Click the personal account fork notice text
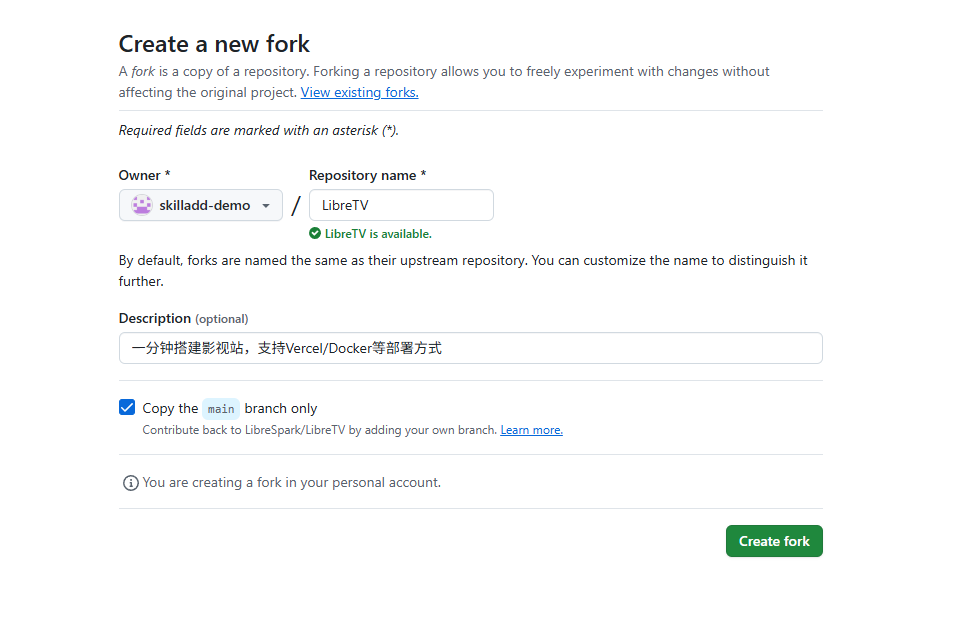977x638 pixels. click(291, 482)
